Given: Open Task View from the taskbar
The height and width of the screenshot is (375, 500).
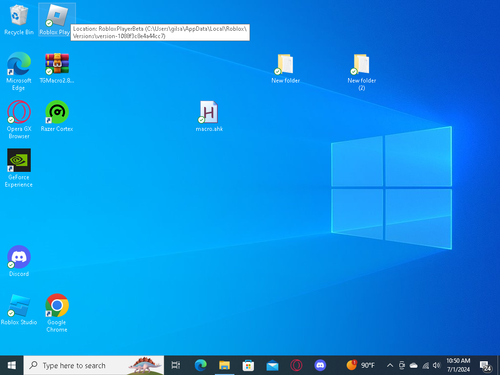Looking at the screenshot, I should click(x=176, y=365).
